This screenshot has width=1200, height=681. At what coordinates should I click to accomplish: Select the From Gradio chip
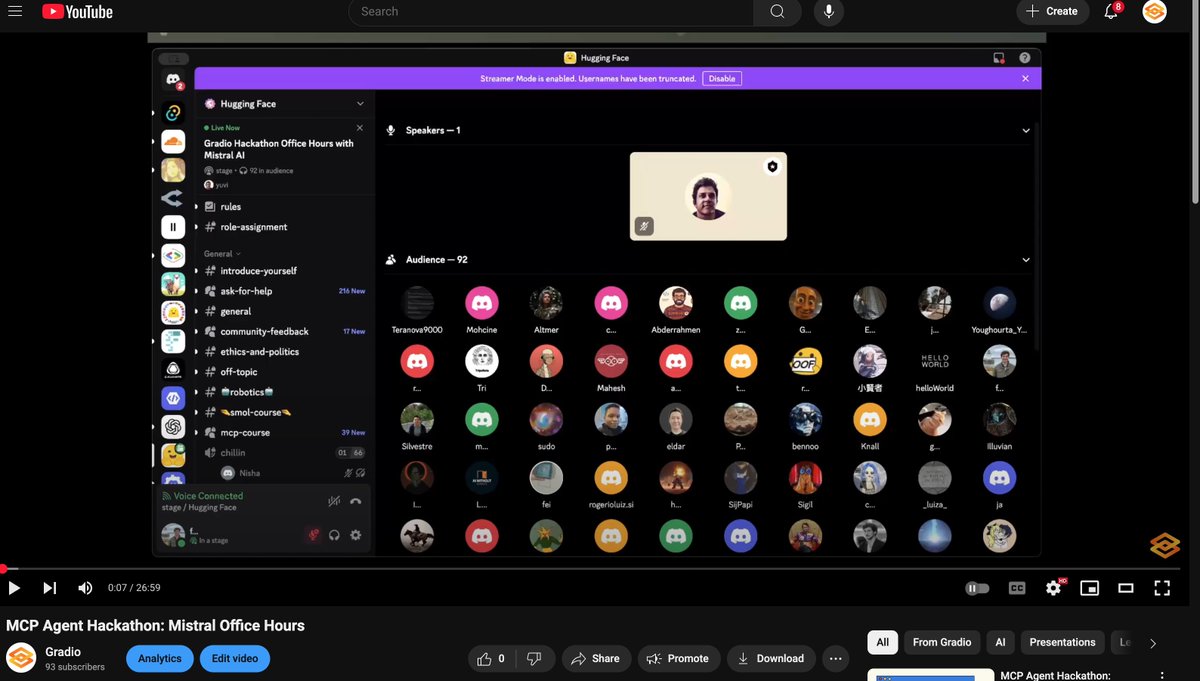tap(942, 642)
